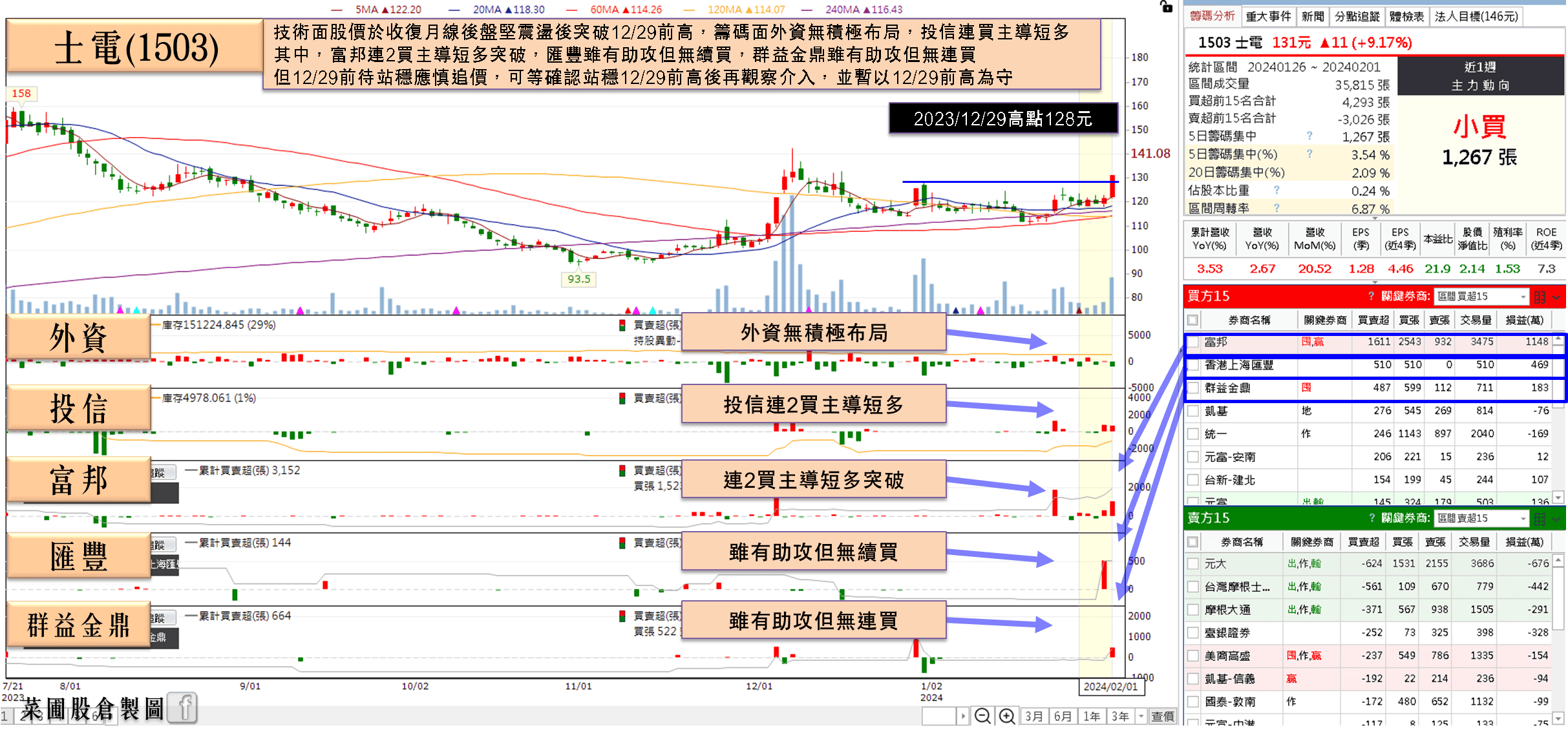Switch to the 體檢表 tab
This screenshot has height=743, width=1568.
coord(1407,16)
